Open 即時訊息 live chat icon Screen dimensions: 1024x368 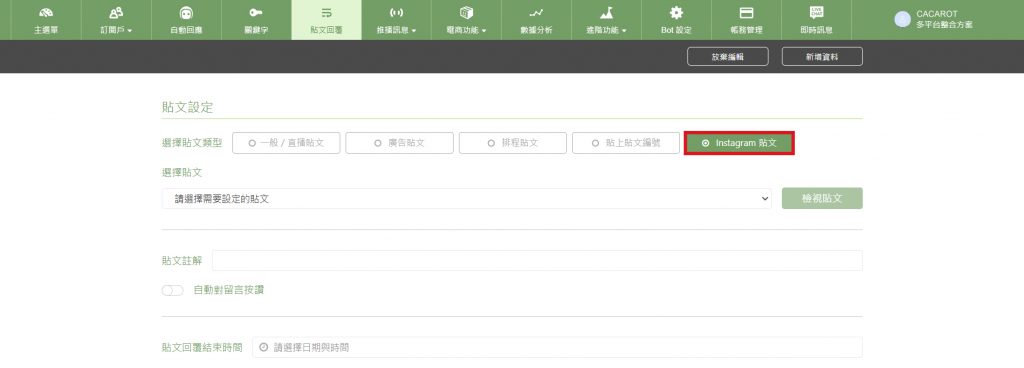coord(816,12)
